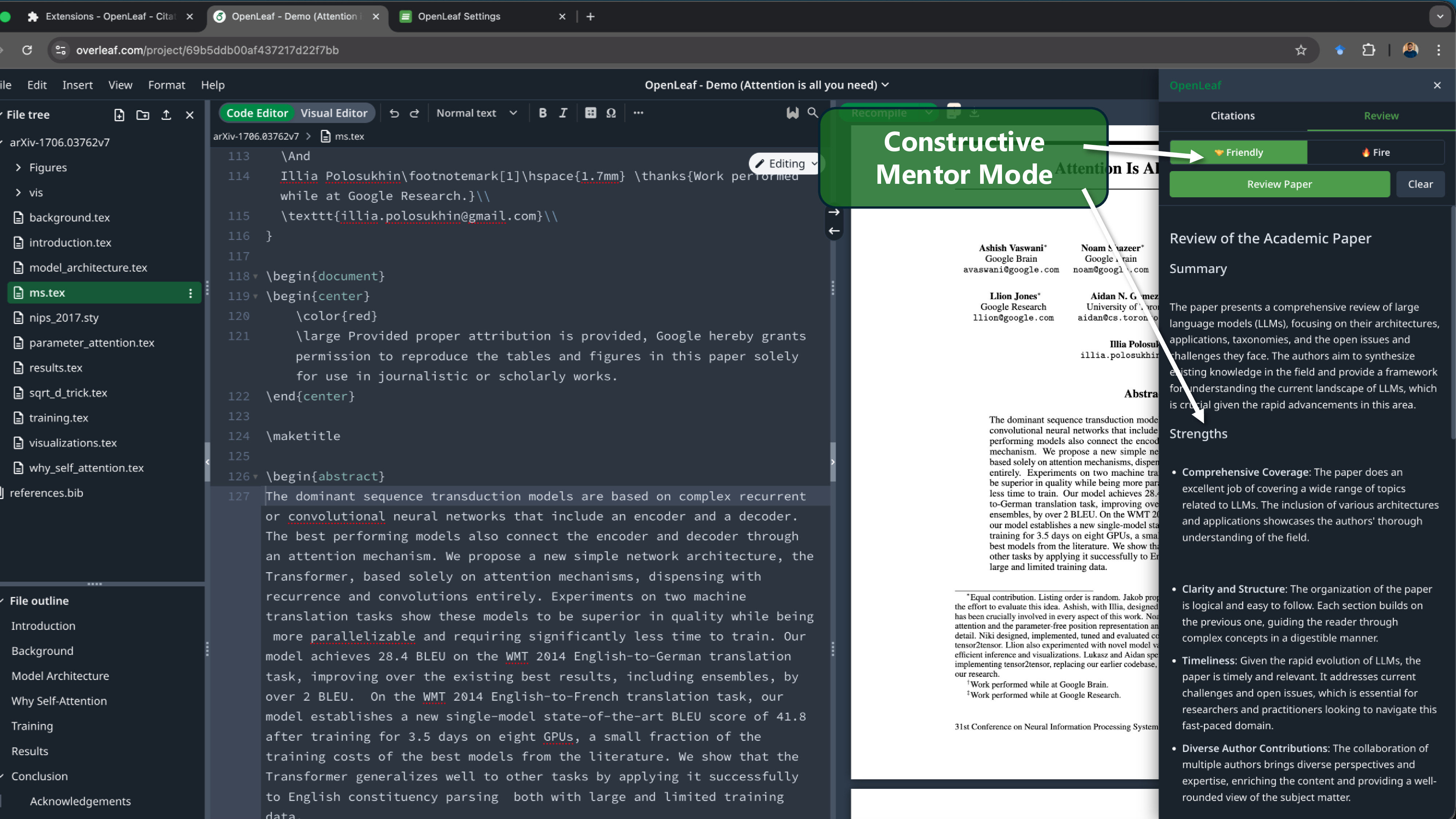
Task: Redo the last edit
Action: [x=414, y=113]
